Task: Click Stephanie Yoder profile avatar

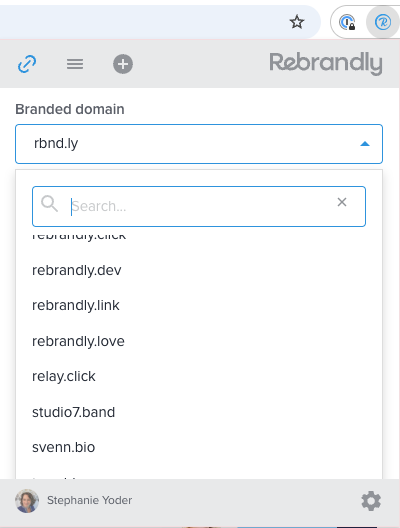Action: click(x=27, y=501)
